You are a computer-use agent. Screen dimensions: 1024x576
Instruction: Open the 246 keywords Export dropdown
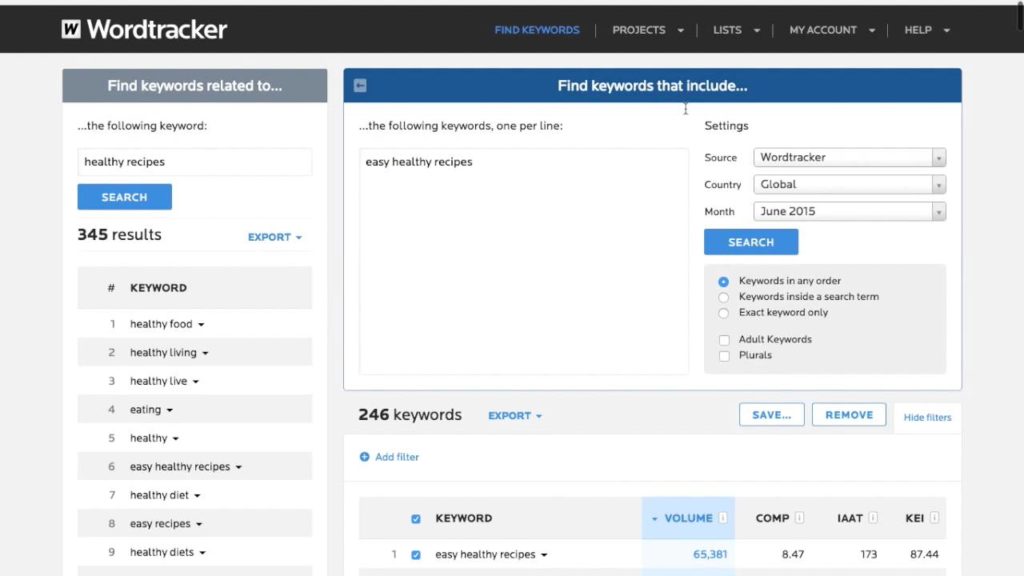pyautogui.click(x=515, y=416)
